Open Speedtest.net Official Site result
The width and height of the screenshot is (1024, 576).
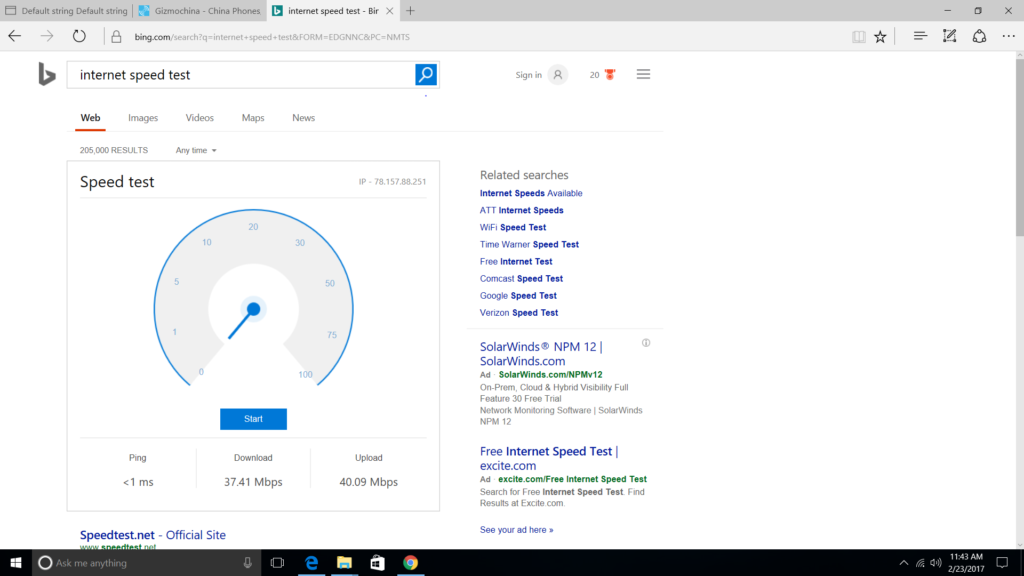(153, 535)
